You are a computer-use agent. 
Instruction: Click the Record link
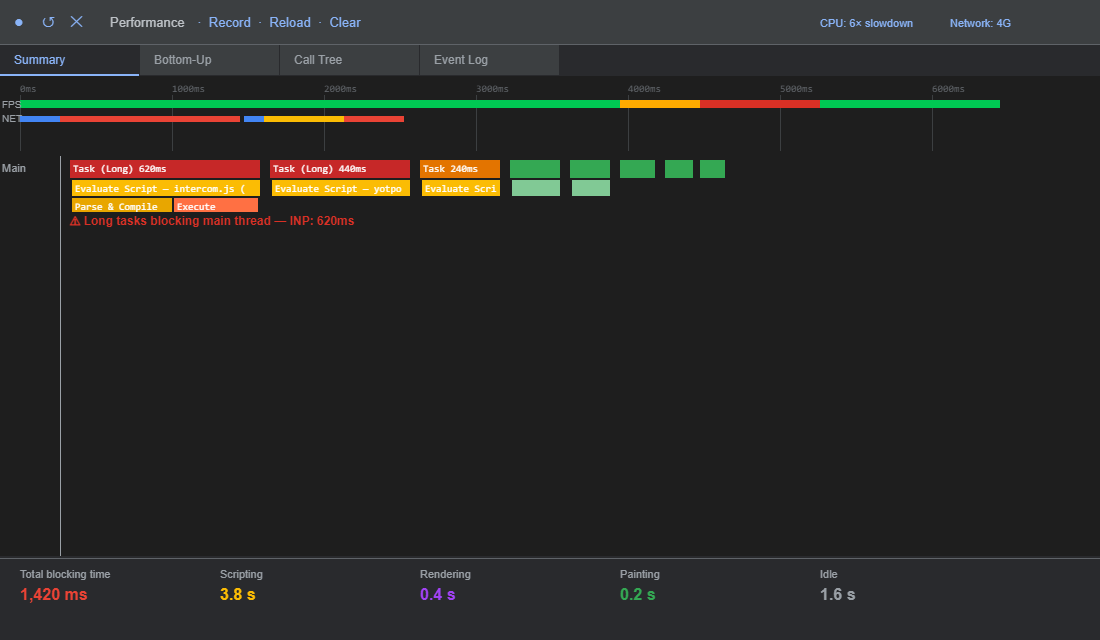[x=229, y=22]
